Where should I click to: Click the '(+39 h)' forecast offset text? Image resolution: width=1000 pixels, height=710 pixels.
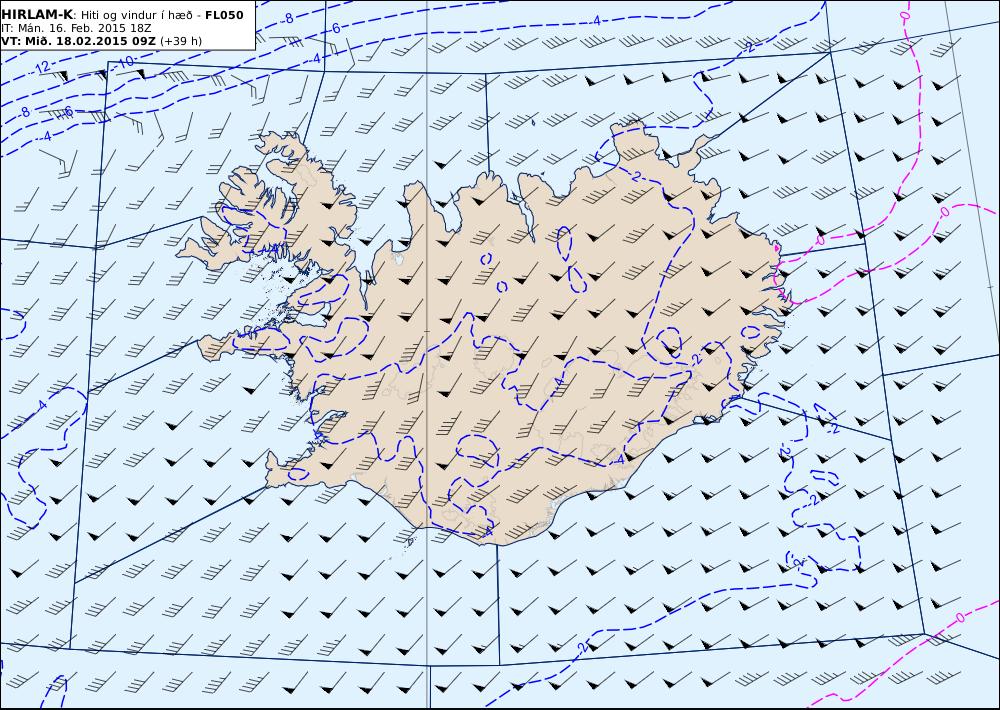(180, 41)
